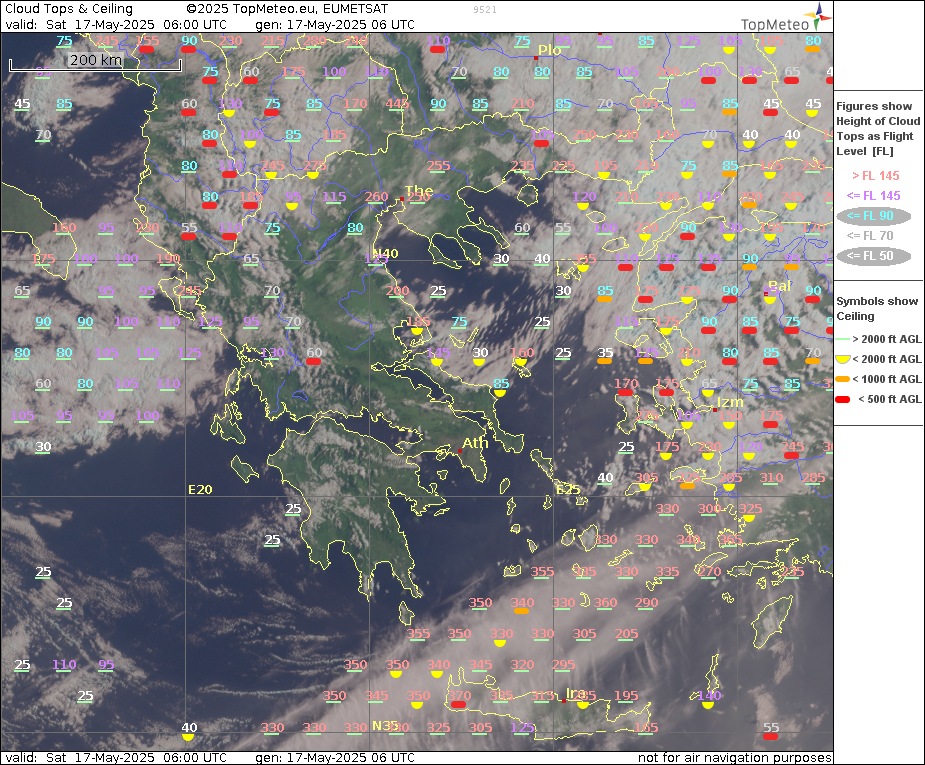Click the TopMeteo compass star logo icon
The image size is (925, 765).
(x=816, y=16)
